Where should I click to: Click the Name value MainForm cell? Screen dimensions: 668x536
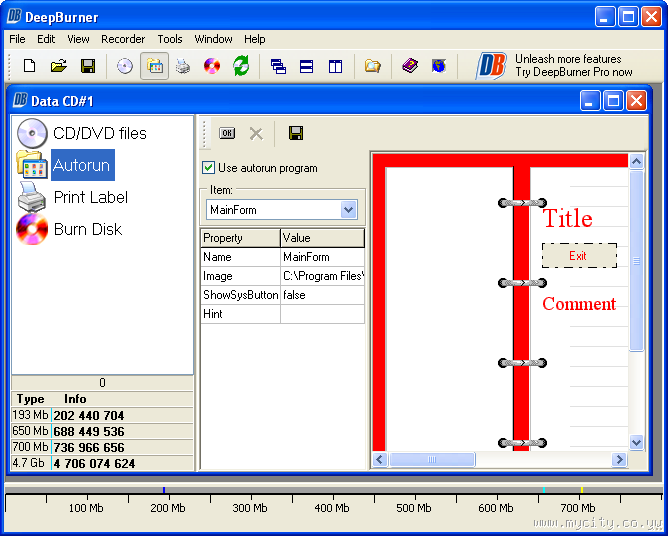[322, 257]
